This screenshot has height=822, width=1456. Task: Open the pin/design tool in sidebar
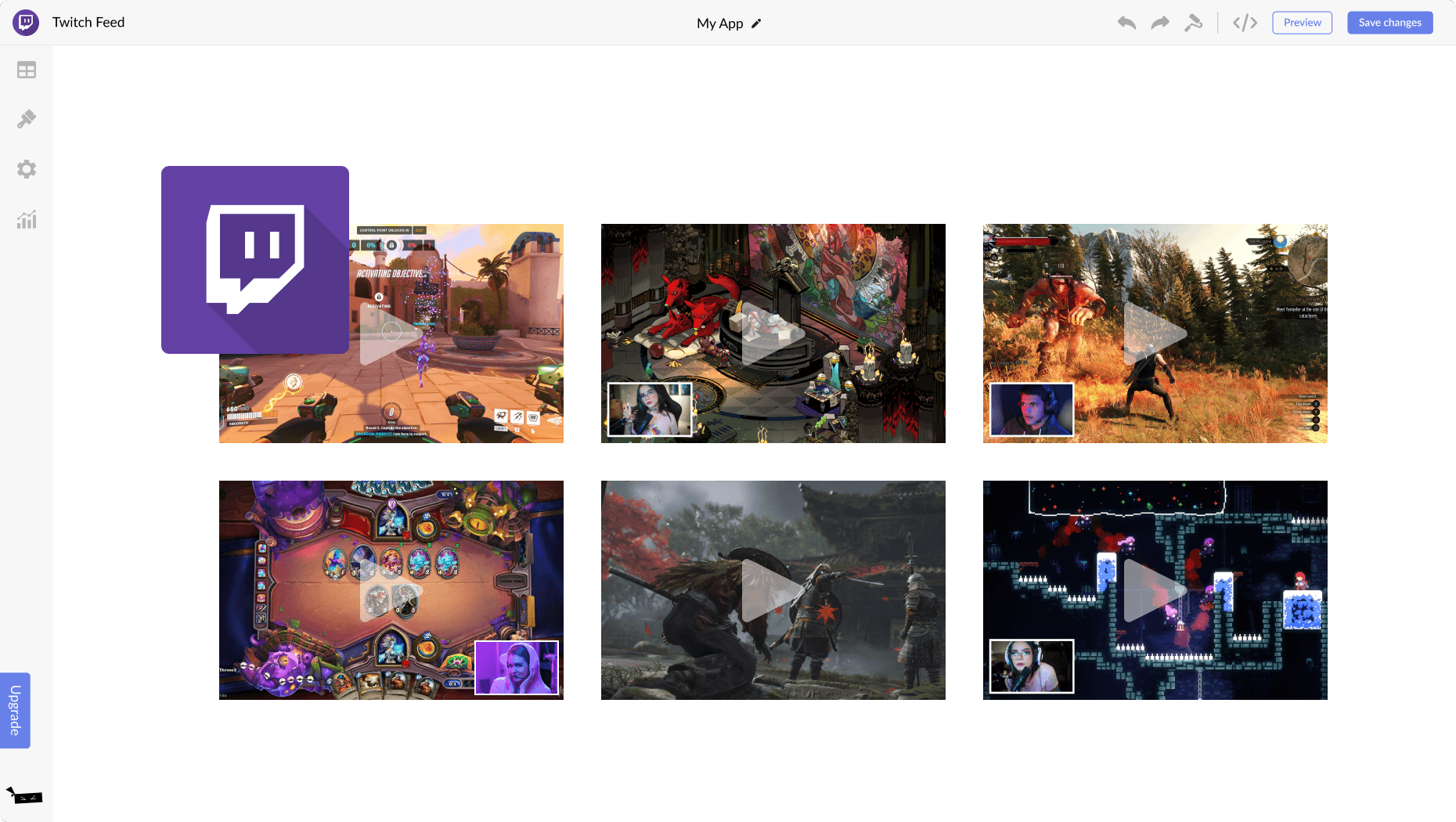pyautogui.click(x=27, y=119)
